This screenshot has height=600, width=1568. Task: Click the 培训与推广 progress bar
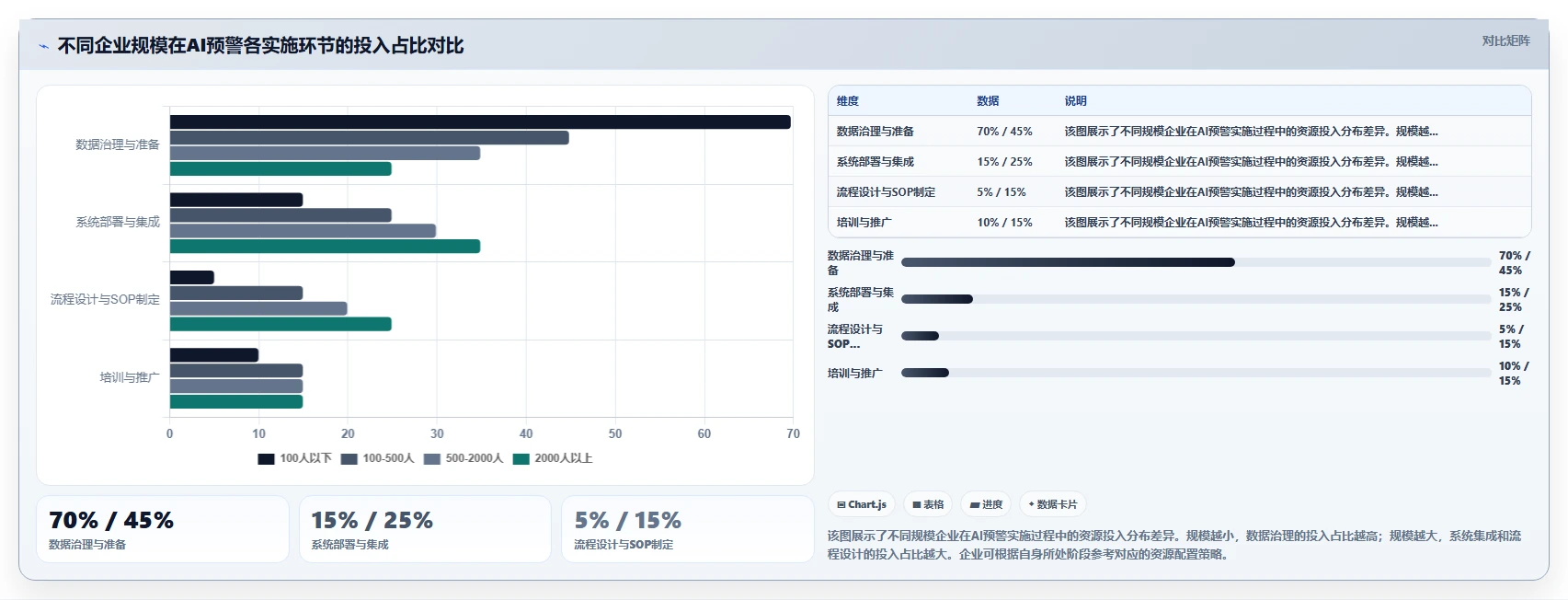(x=1196, y=373)
